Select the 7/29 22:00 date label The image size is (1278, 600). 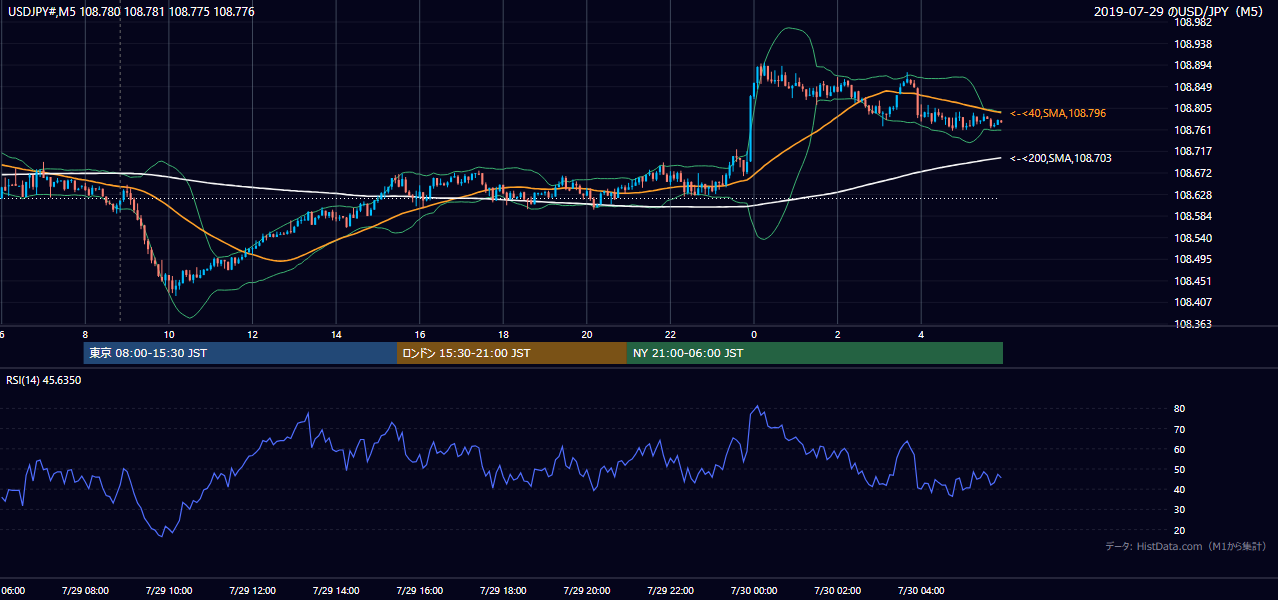pyautogui.click(x=671, y=591)
